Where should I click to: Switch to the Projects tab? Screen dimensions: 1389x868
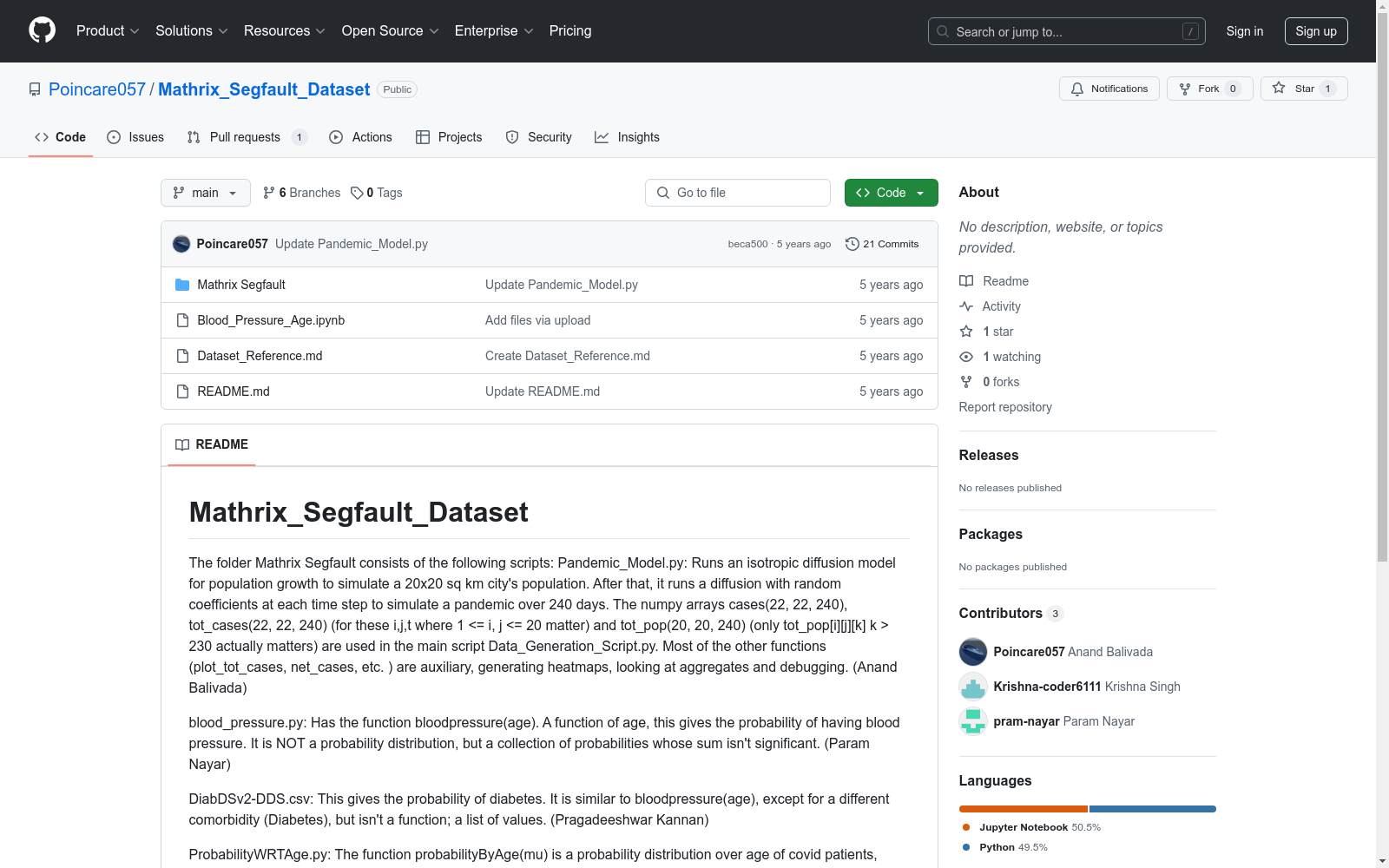(x=449, y=137)
